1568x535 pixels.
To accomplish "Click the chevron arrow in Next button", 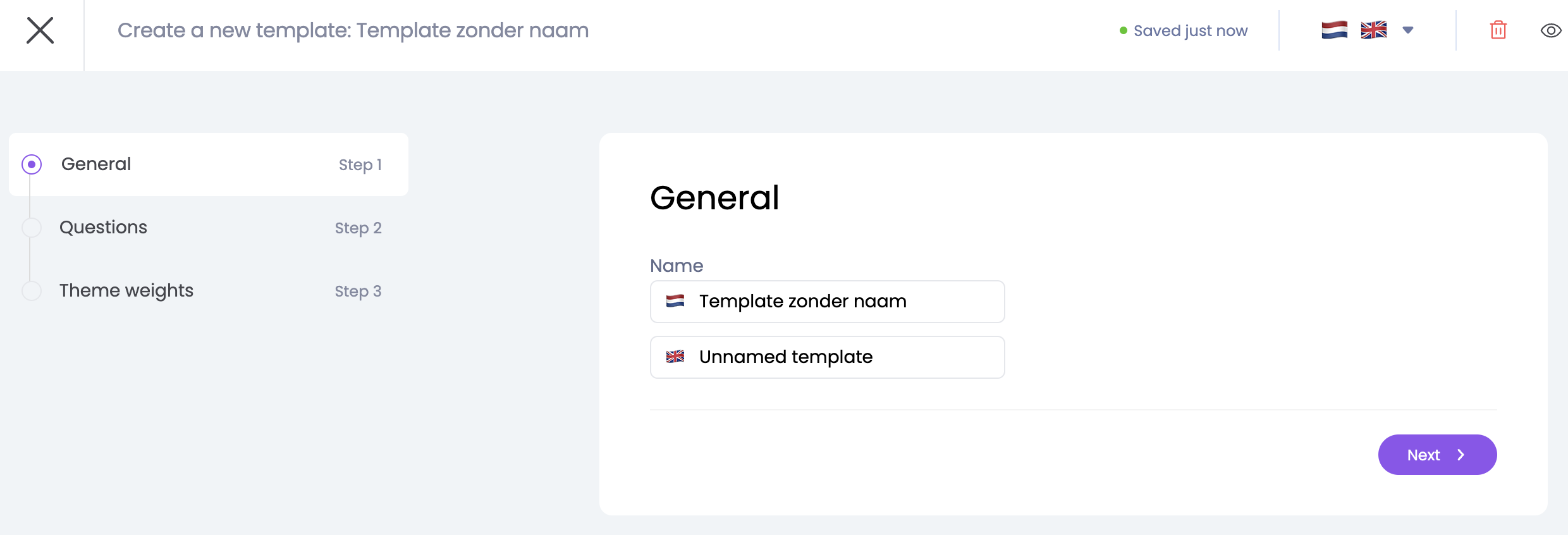I will point(1461,455).
